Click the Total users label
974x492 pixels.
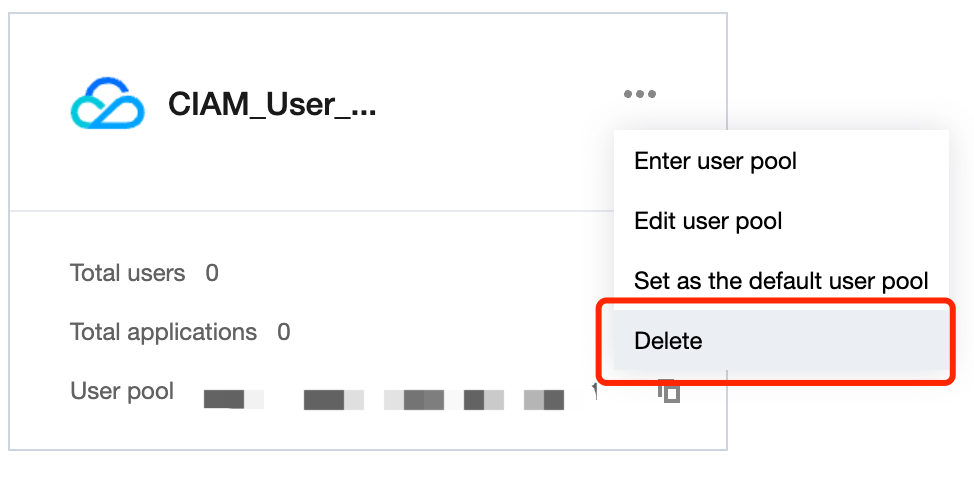pyautogui.click(x=127, y=273)
